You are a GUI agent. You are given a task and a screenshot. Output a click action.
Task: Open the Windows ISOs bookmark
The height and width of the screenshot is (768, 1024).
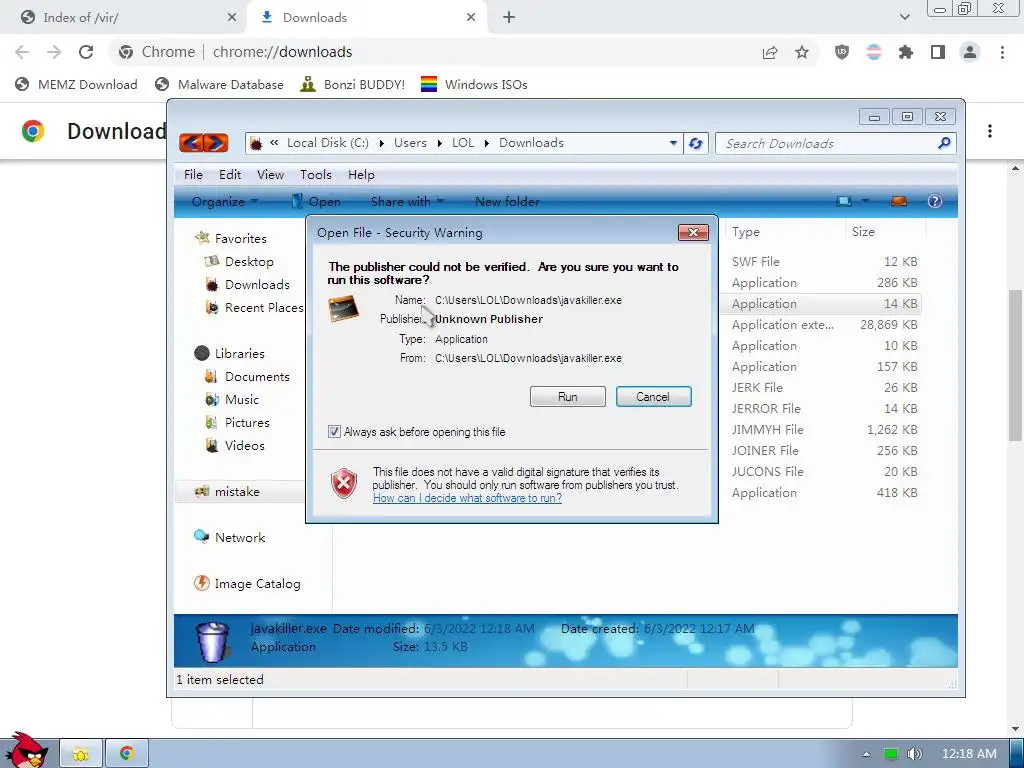point(474,84)
